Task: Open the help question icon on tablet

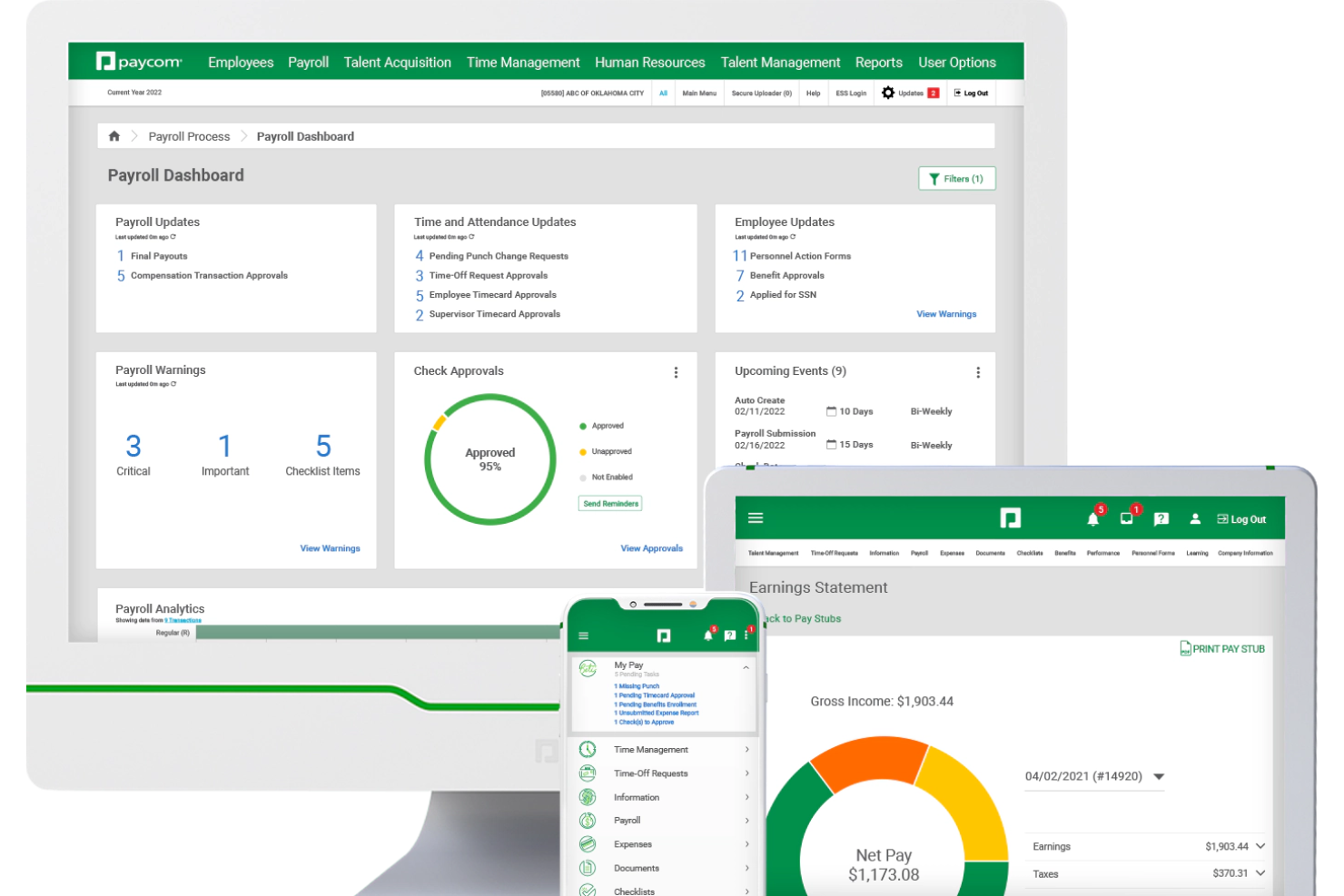Action: tap(1161, 519)
